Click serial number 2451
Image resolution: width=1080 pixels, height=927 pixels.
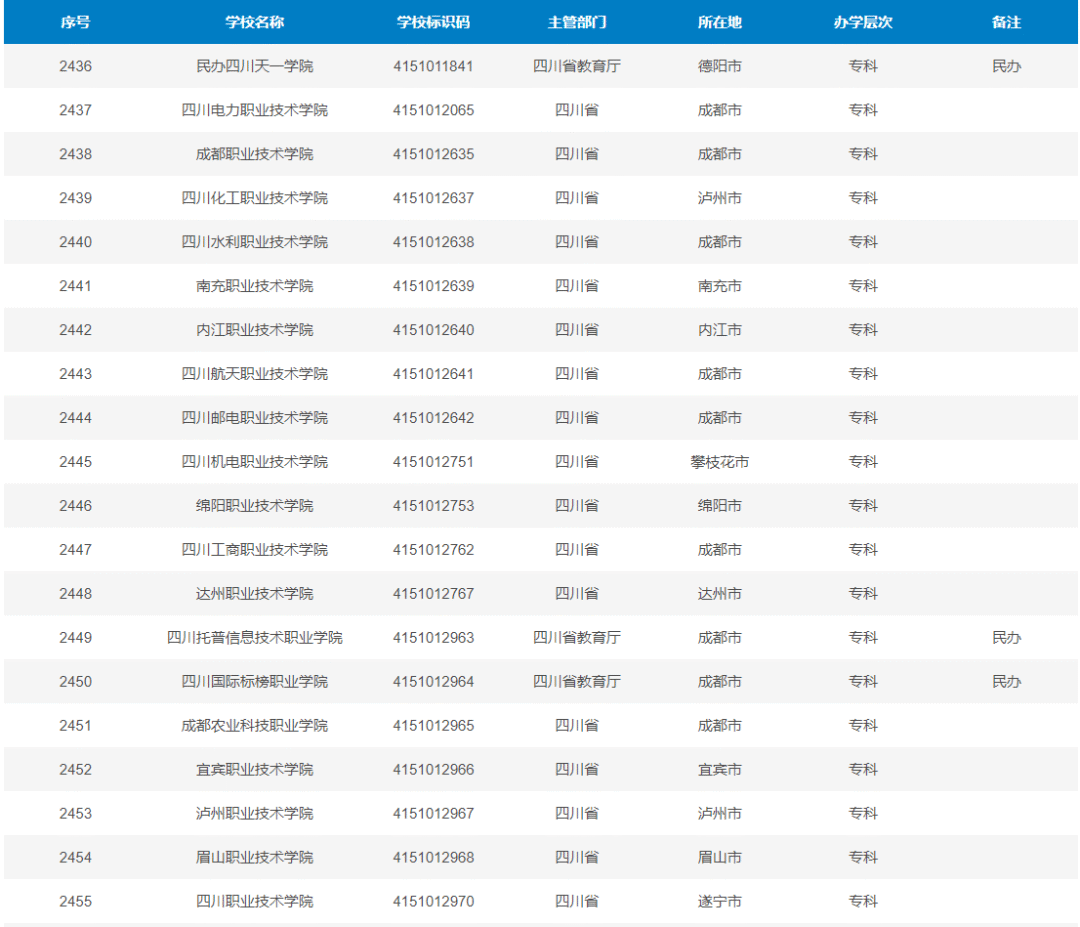(75, 726)
